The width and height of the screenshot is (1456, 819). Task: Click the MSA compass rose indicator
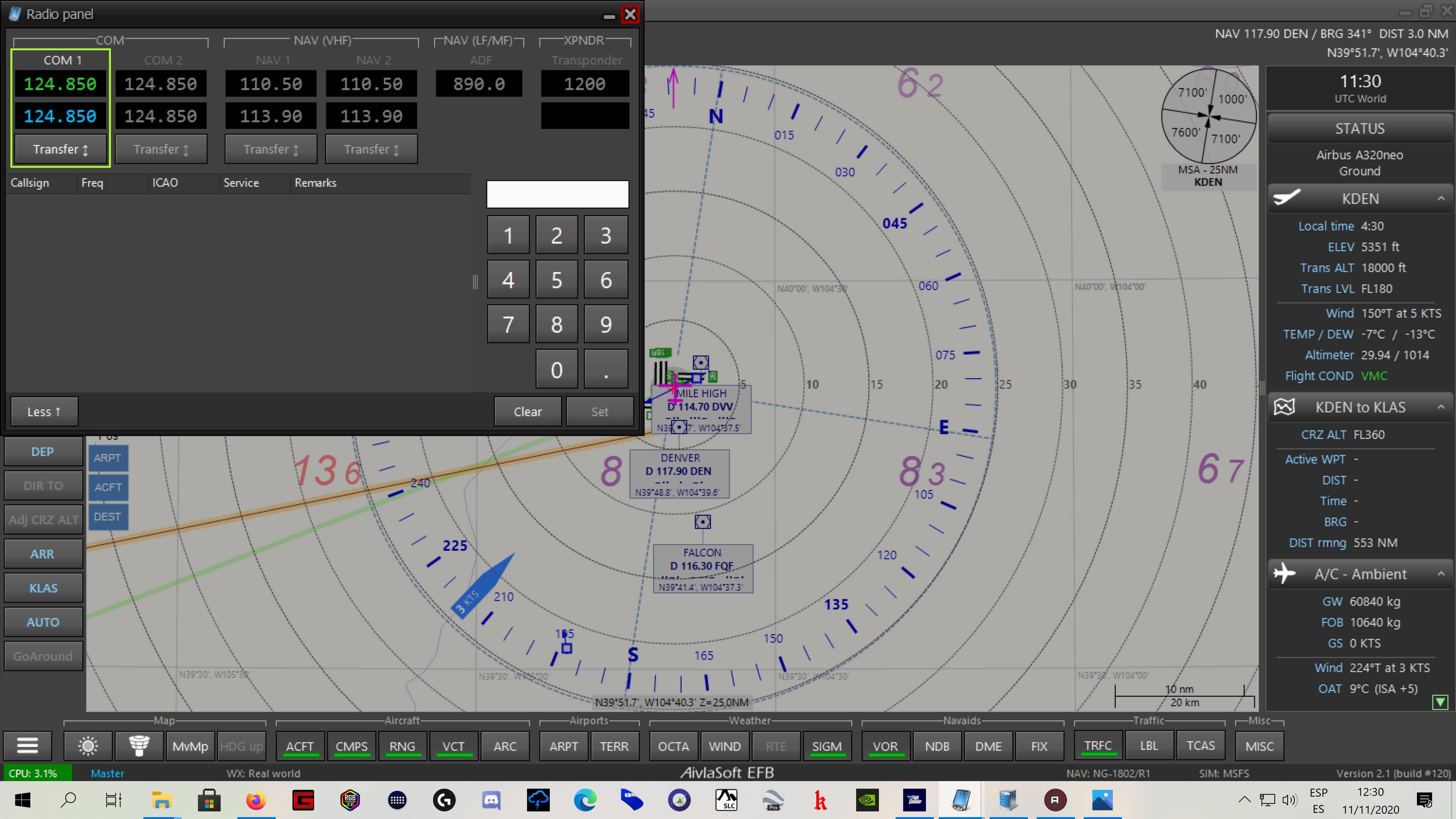[x=1208, y=116]
